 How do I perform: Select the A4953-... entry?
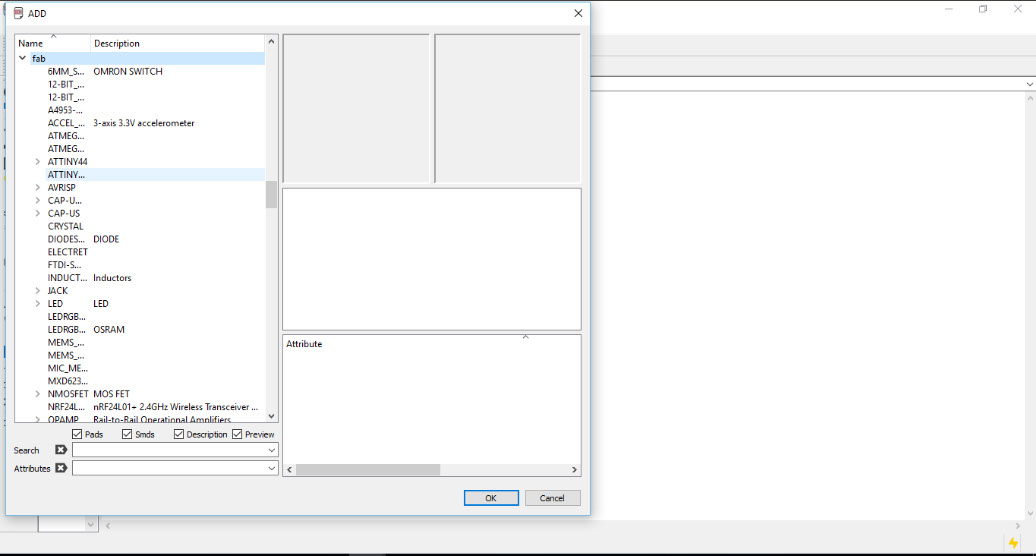coord(155,110)
